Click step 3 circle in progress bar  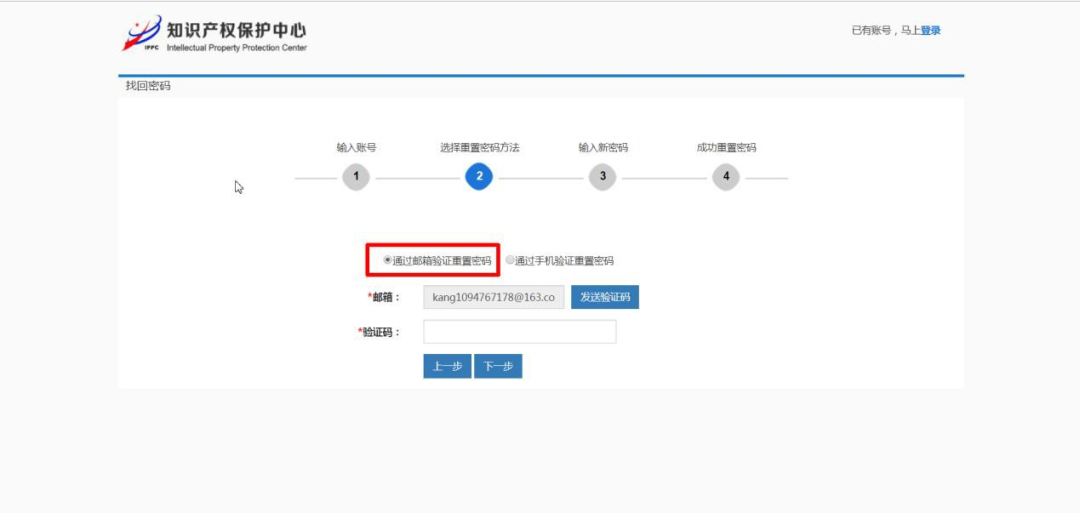click(602, 178)
